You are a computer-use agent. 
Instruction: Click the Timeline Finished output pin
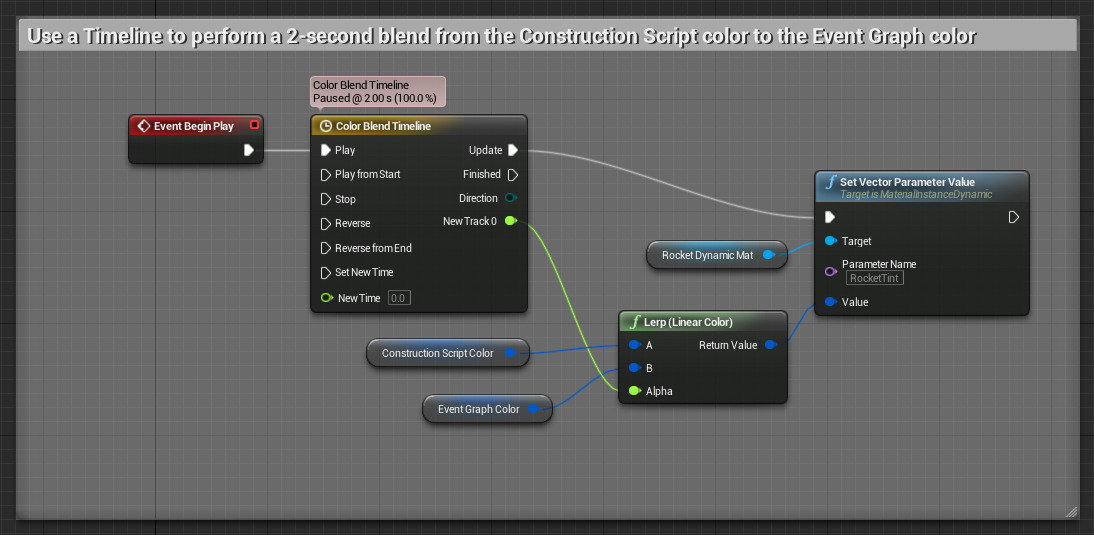pyautogui.click(x=512, y=175)
